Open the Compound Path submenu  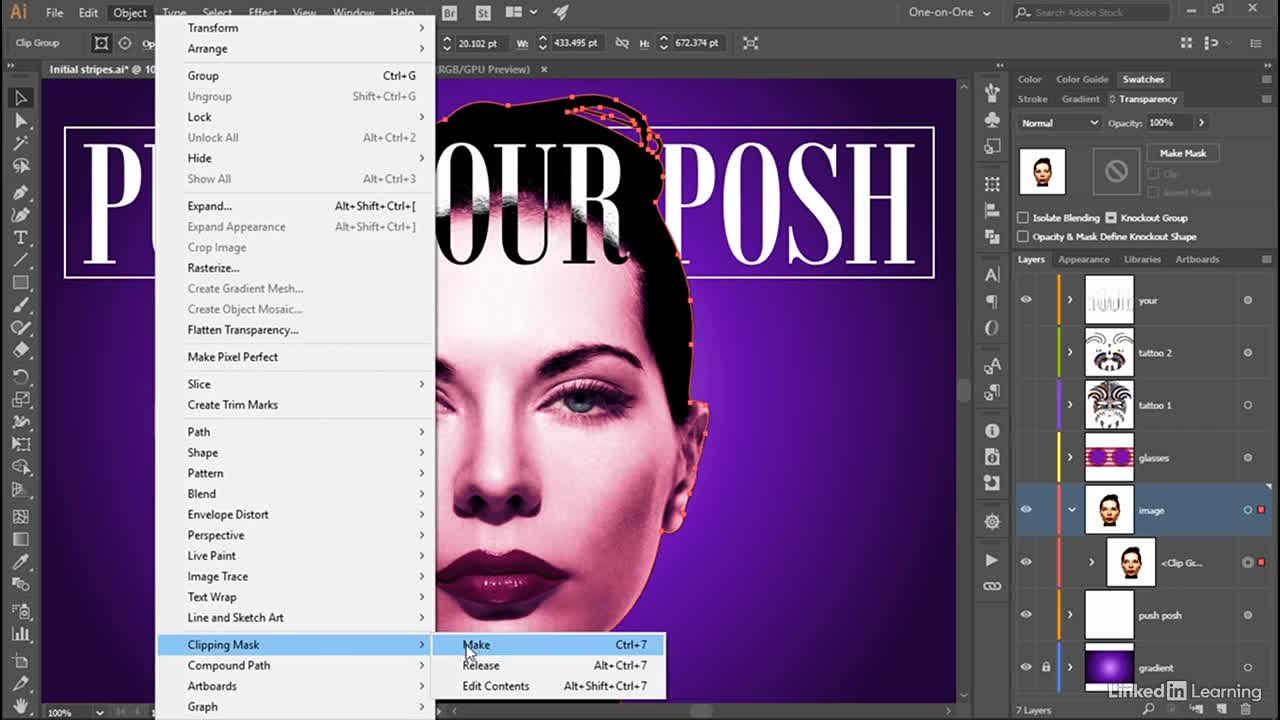(x=296, y=665)
